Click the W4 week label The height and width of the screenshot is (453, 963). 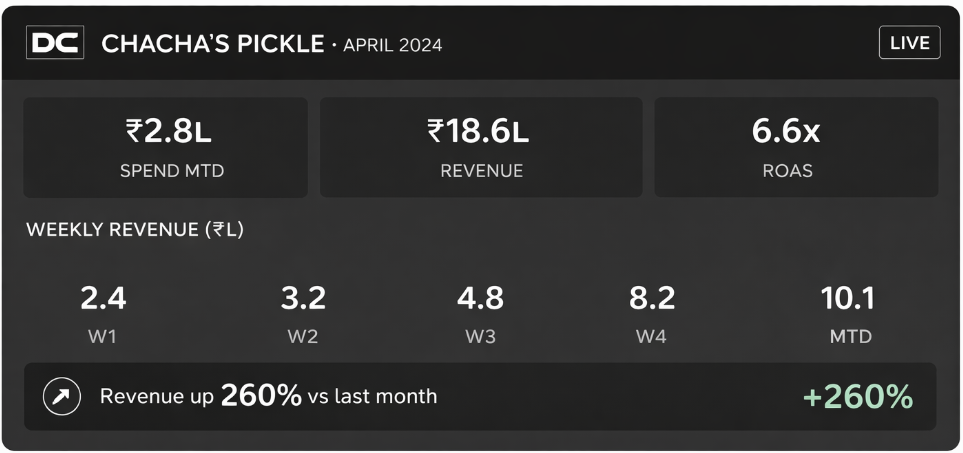pos(651,337)
